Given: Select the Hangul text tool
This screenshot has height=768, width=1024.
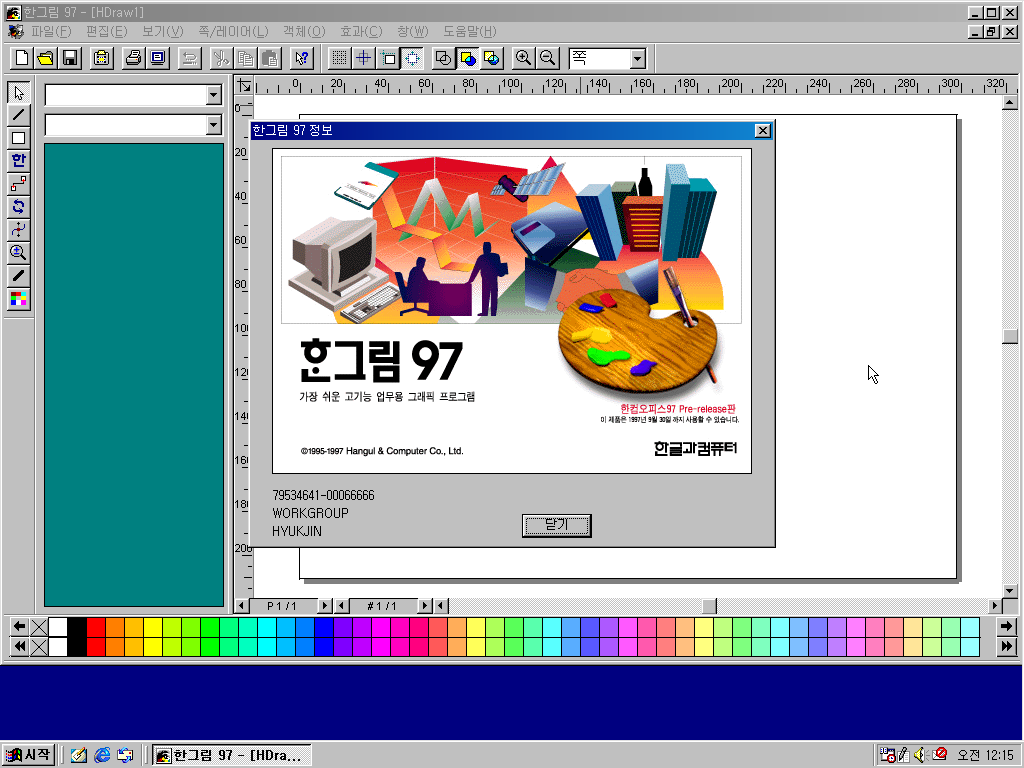Looking at the screenshot, I should point(18,161).
